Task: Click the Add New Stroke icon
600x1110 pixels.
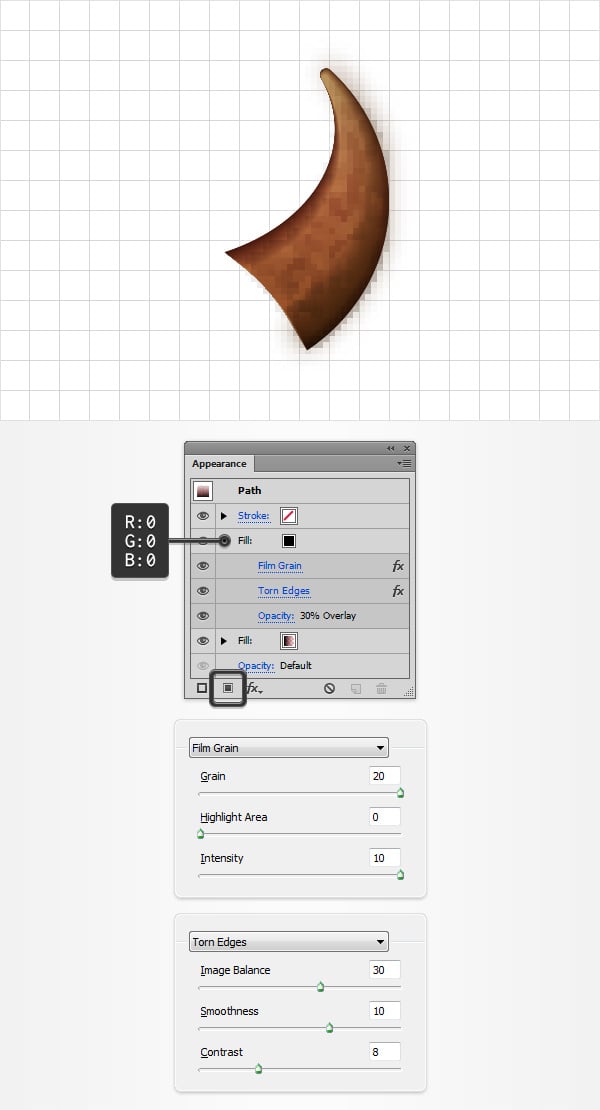Action: tap(202, 688)
